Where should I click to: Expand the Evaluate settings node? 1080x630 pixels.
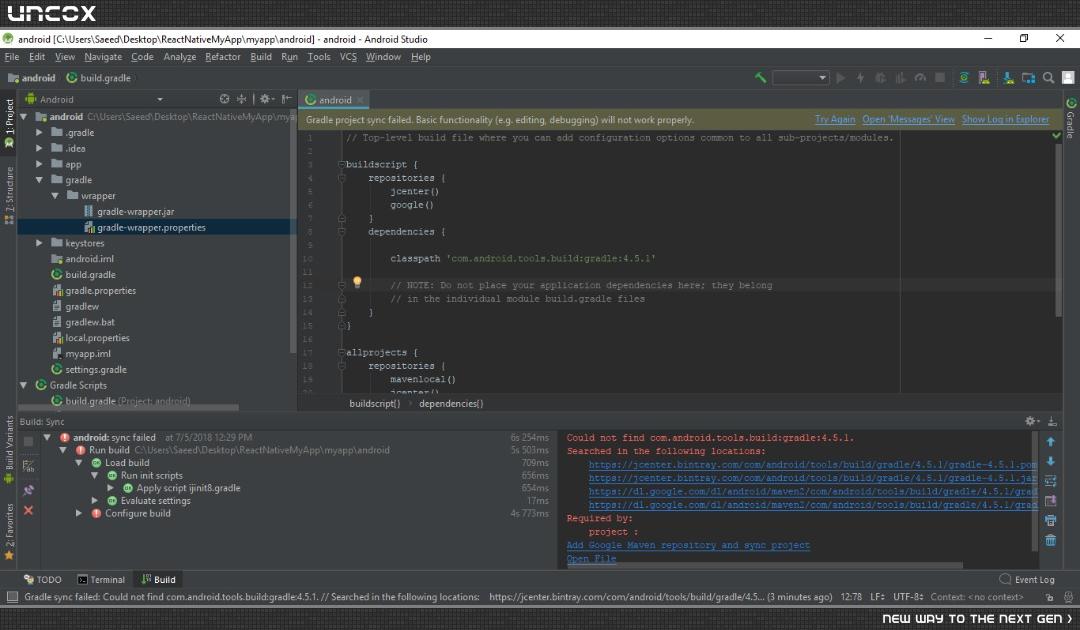pyautogui.click(x=94, y=501)
